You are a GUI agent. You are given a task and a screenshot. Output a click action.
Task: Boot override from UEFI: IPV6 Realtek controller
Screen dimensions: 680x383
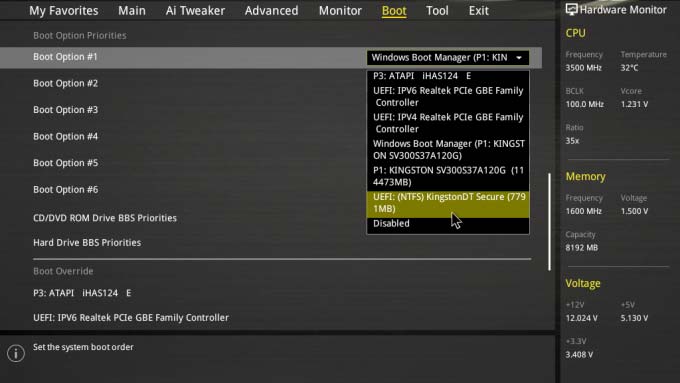pos(131,318)
